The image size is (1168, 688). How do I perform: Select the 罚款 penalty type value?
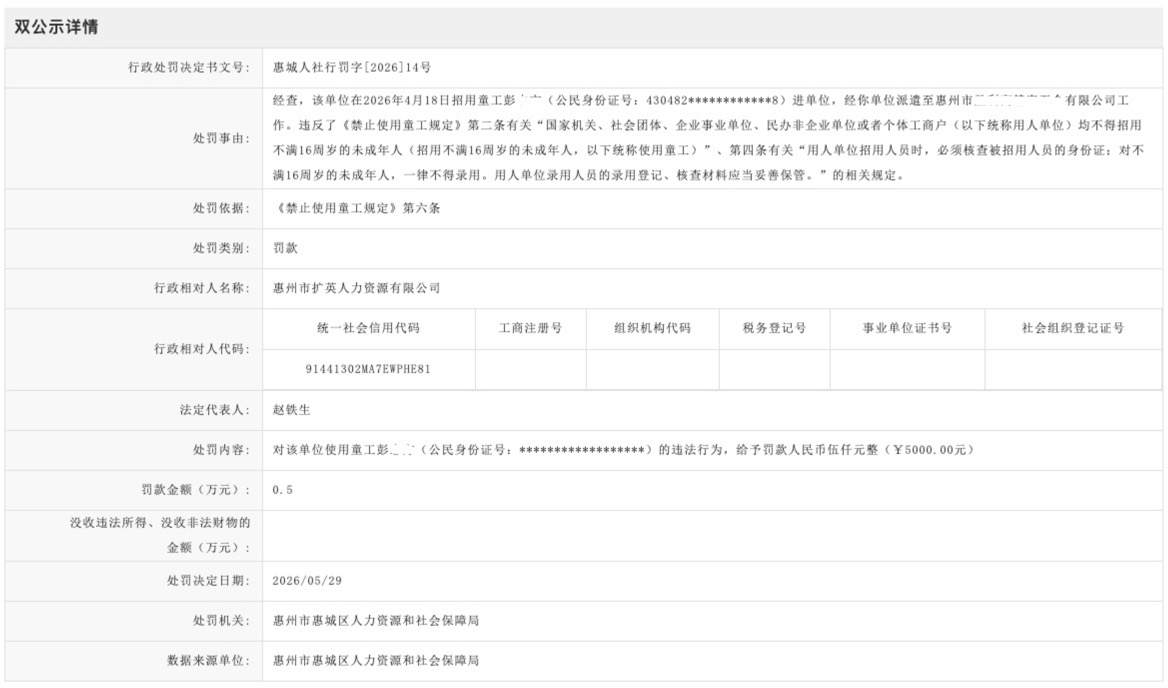click(285, 249)
